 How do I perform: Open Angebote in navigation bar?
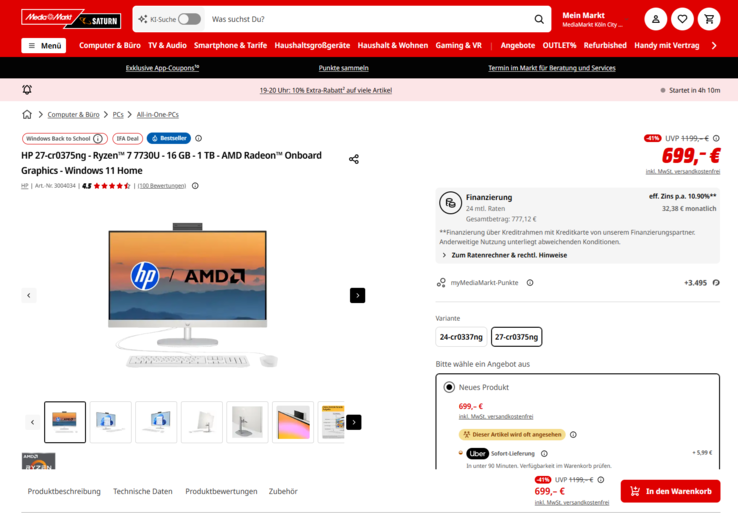(518, 46)
